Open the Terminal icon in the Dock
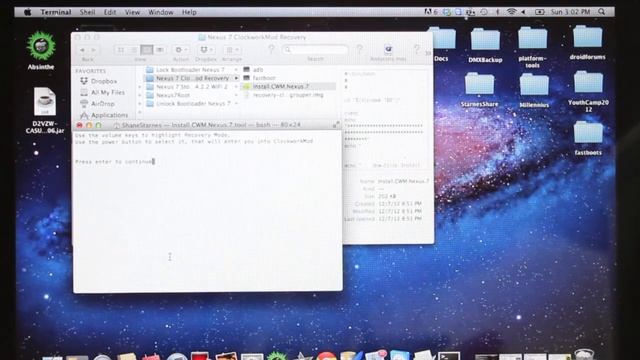The width and height of the screenshot is (640, 360). coord(449,356)
